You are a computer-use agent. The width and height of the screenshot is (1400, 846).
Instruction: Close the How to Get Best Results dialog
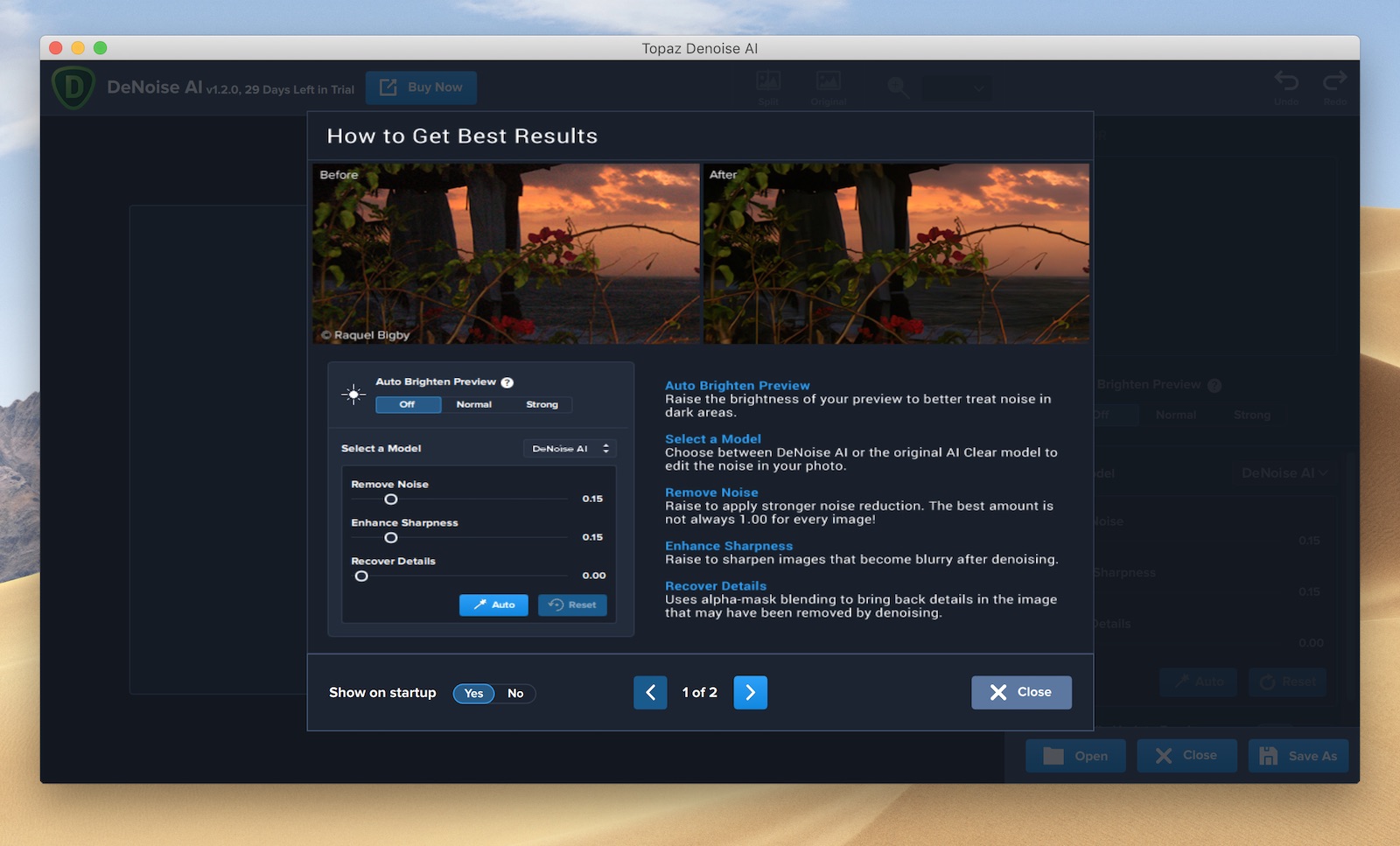(1021, 692)
